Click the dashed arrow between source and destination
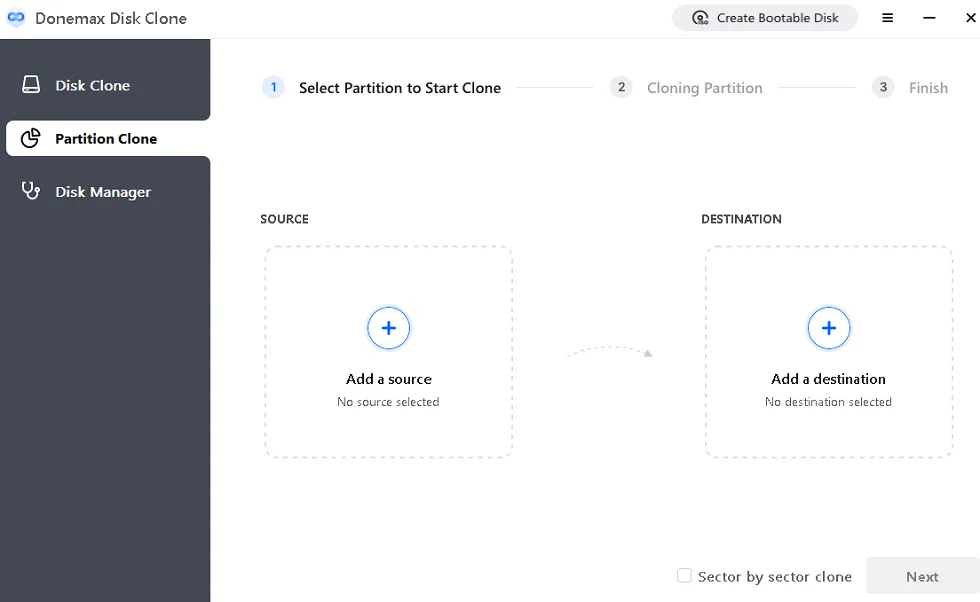Viewport: 980px width, 602px height. (609, 351)
